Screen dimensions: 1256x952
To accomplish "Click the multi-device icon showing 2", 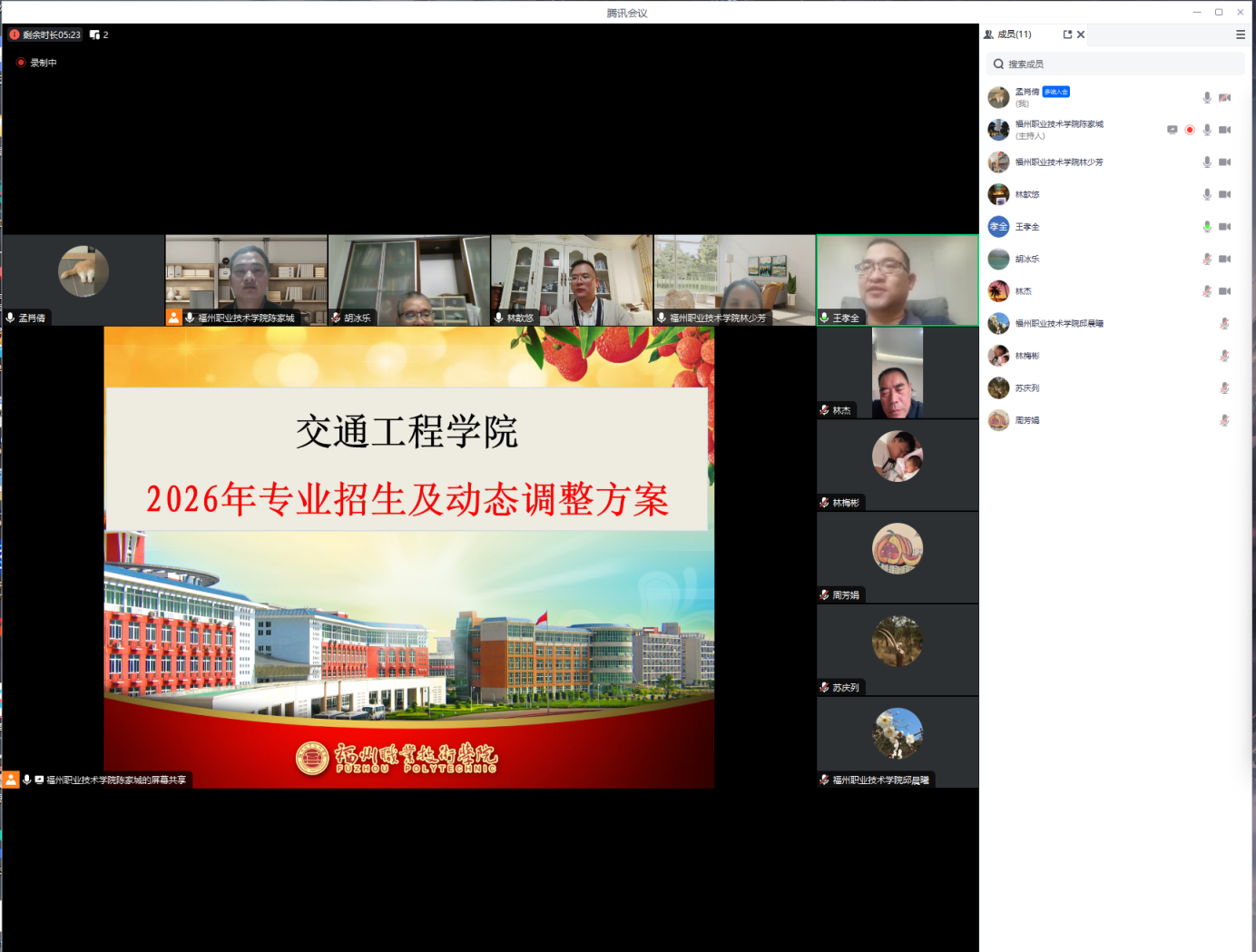I will pyautogui.click(x=99, y=34).
